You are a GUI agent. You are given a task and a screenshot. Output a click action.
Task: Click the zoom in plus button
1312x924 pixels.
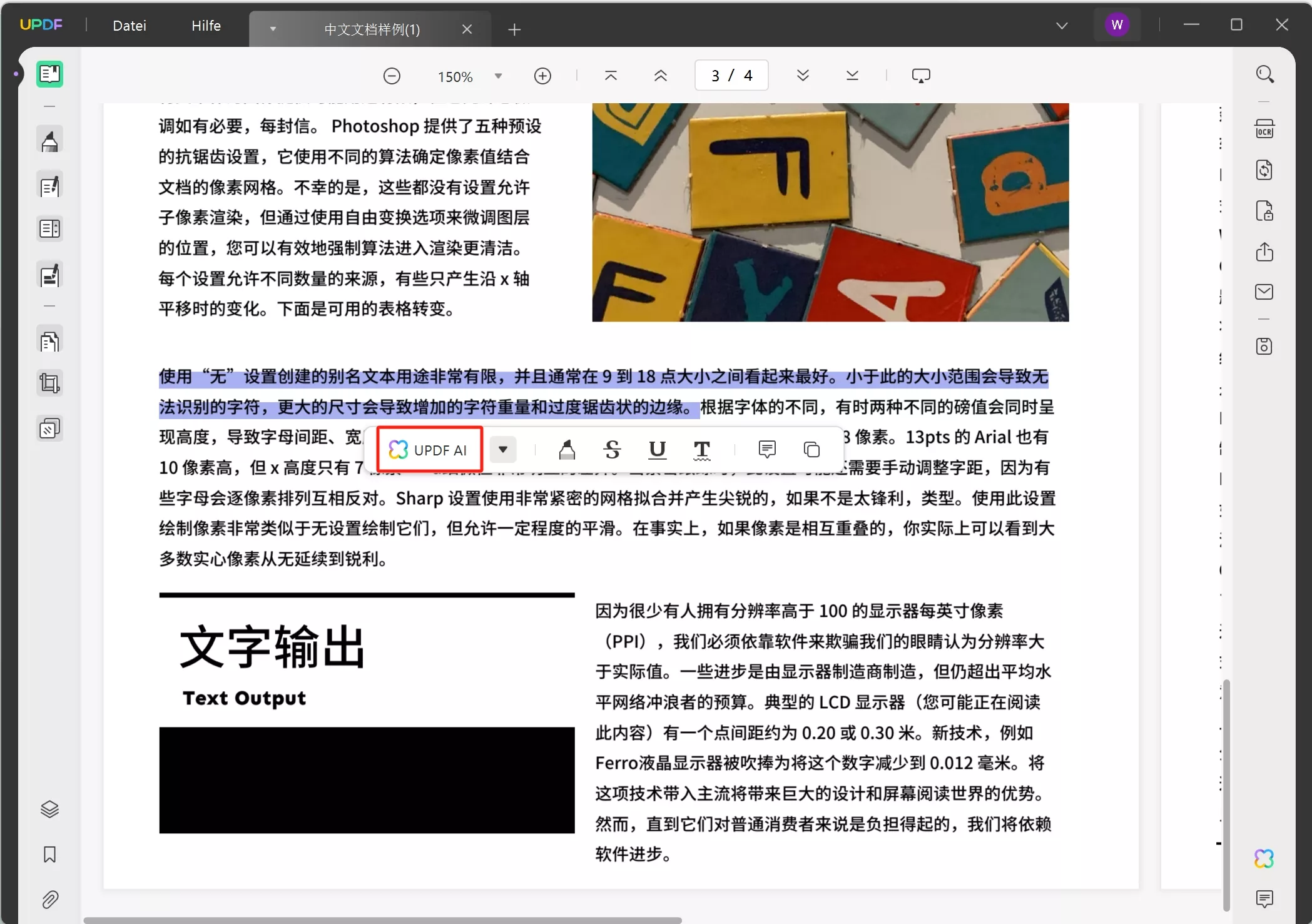click(542, 76)
